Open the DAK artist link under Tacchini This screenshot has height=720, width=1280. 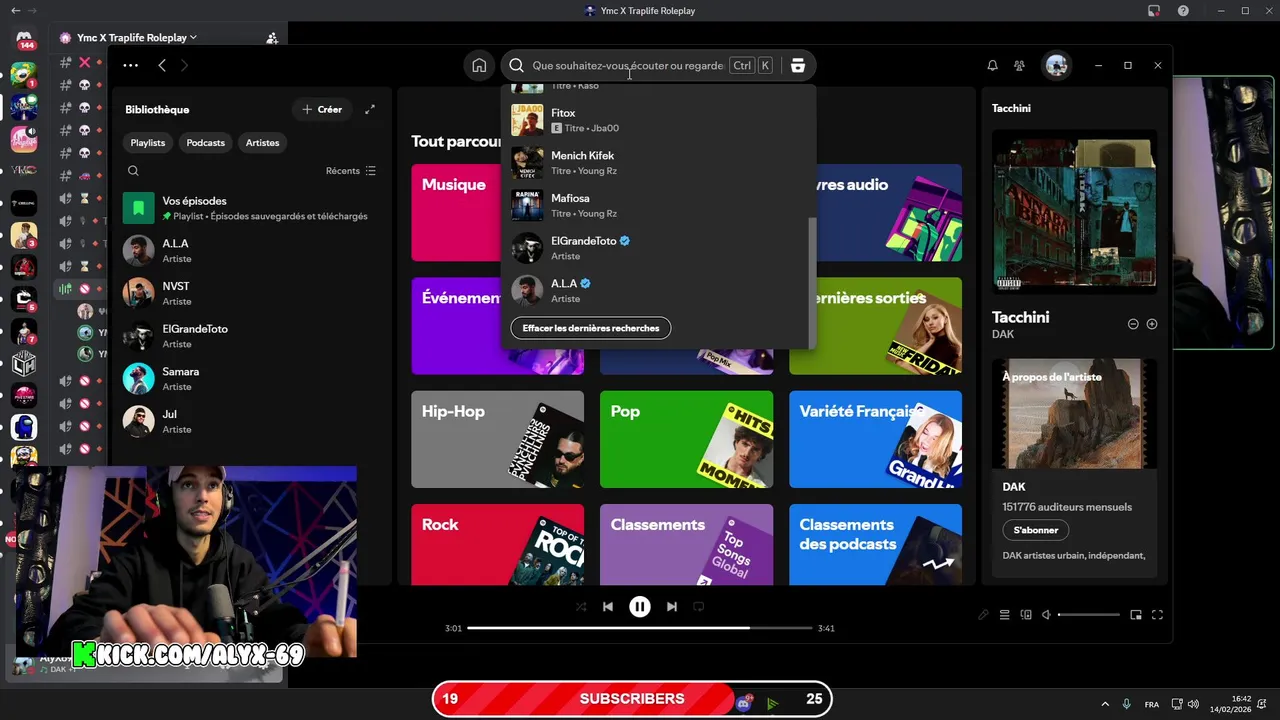[1003, 334]
